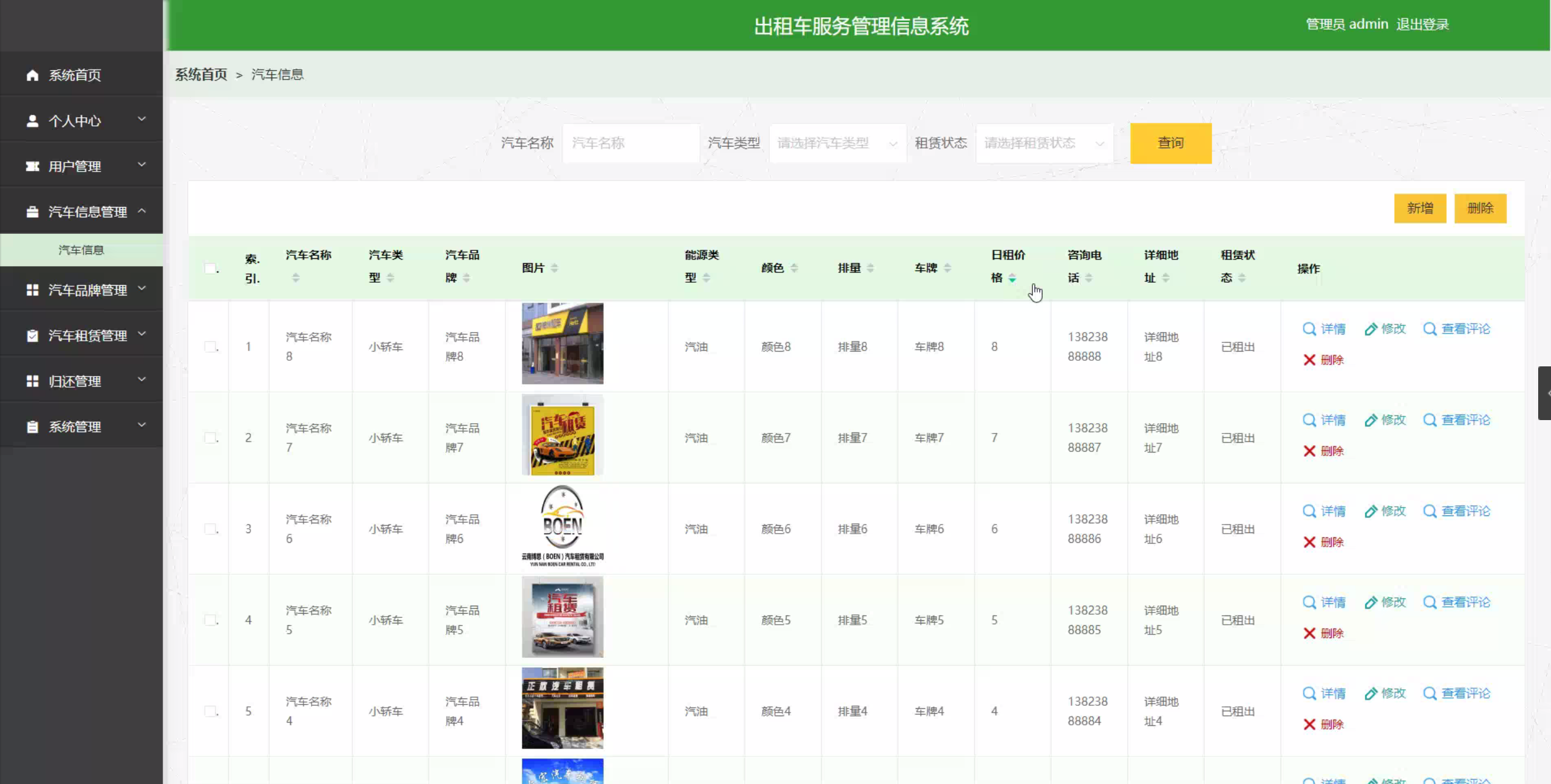The width and height of the screenshot is (1551, 784).
Task: Click the home icon beside 系统首页
Action: coord(32,75)
